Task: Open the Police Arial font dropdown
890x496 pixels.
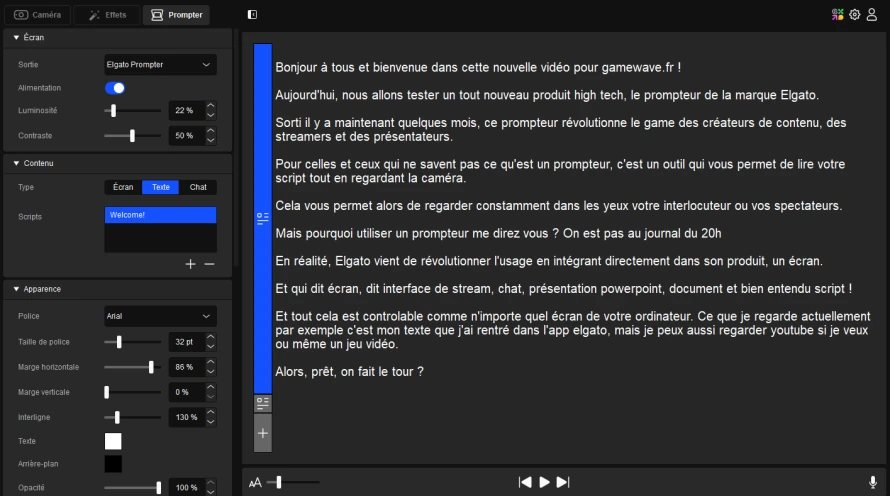Action: tap(160, 316)
